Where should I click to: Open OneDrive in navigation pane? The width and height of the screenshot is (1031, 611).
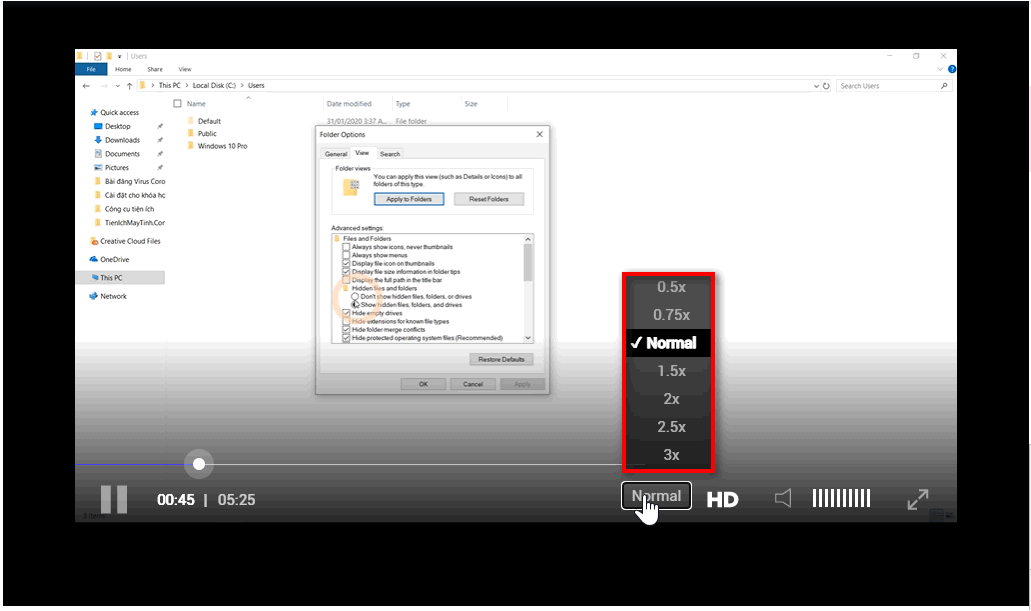[x=114, y=259]
